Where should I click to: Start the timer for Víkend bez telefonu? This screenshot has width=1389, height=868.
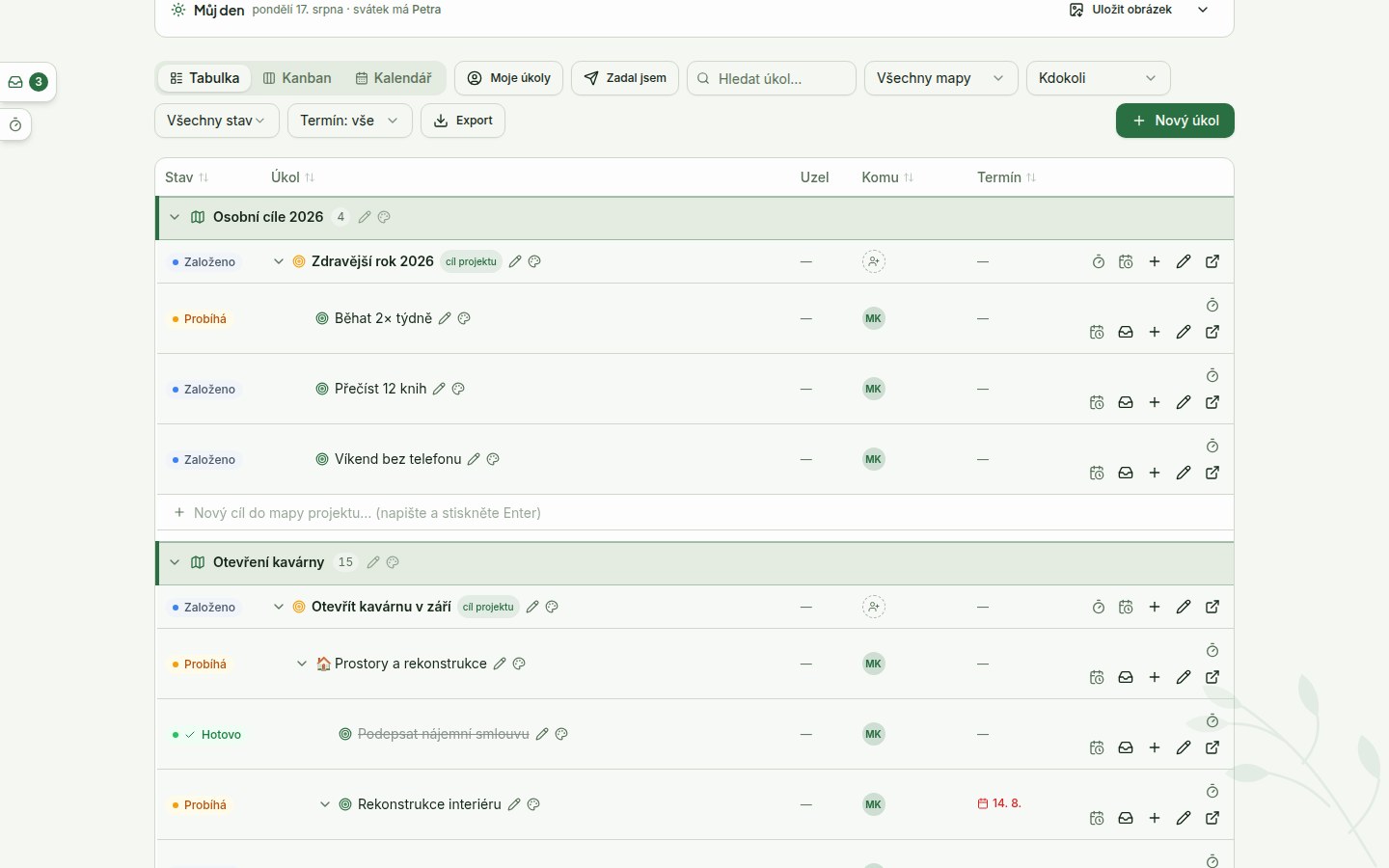1212,447
